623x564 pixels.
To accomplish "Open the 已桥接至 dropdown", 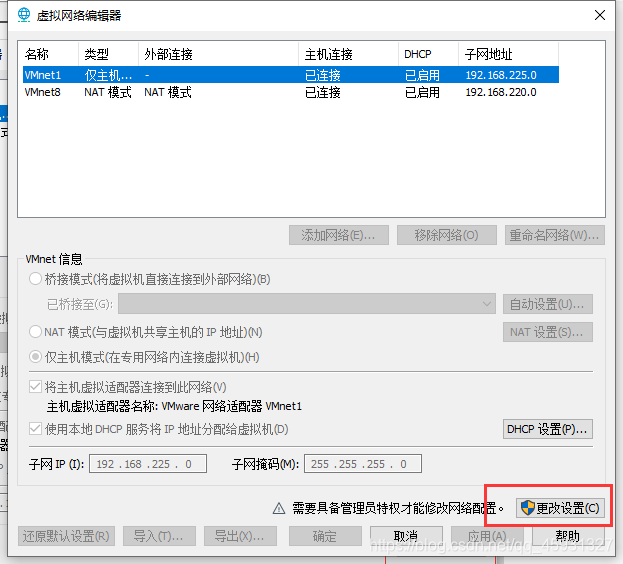I will 307,304.
